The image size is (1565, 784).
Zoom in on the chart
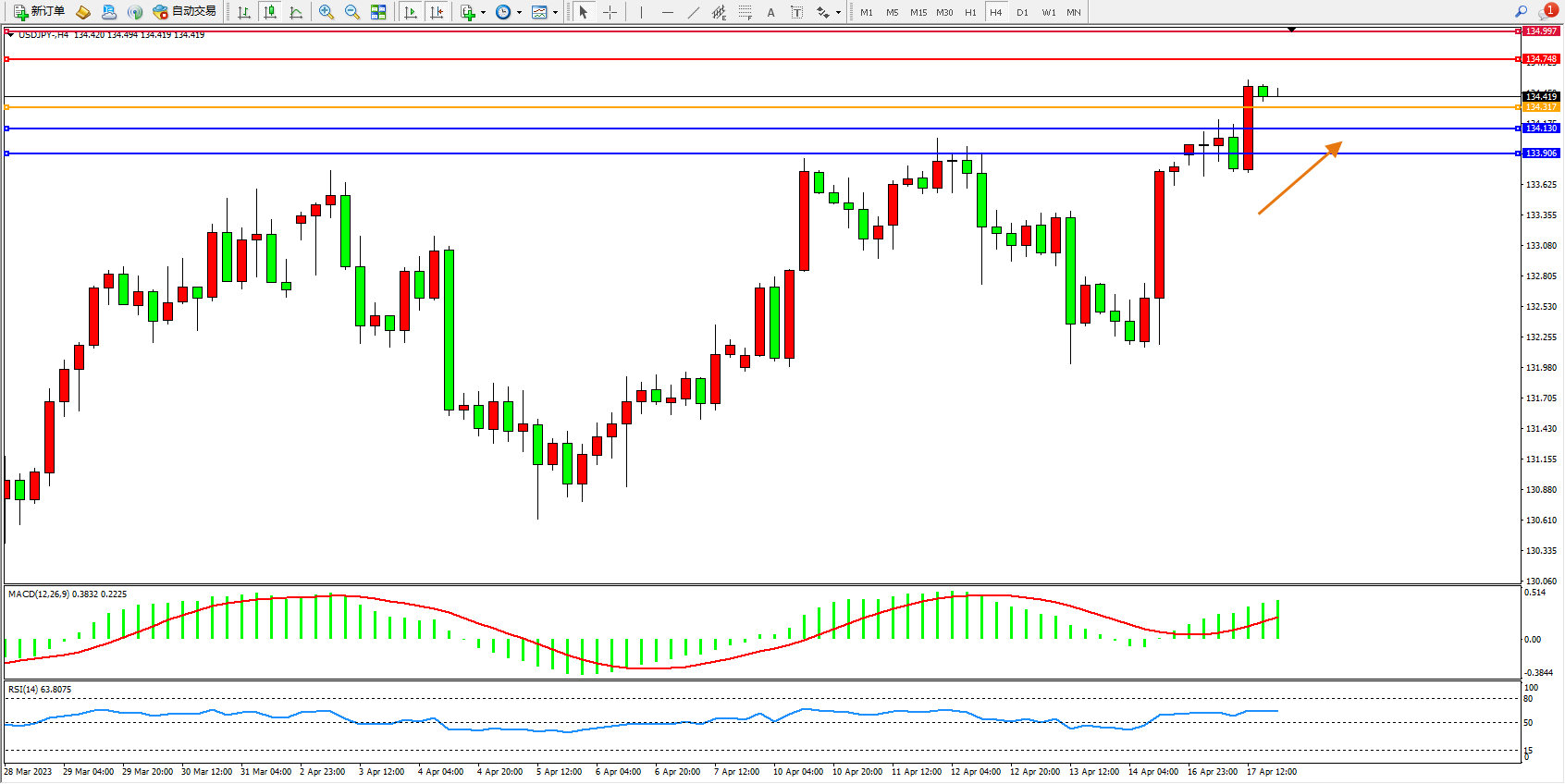(x=327, y=12)
